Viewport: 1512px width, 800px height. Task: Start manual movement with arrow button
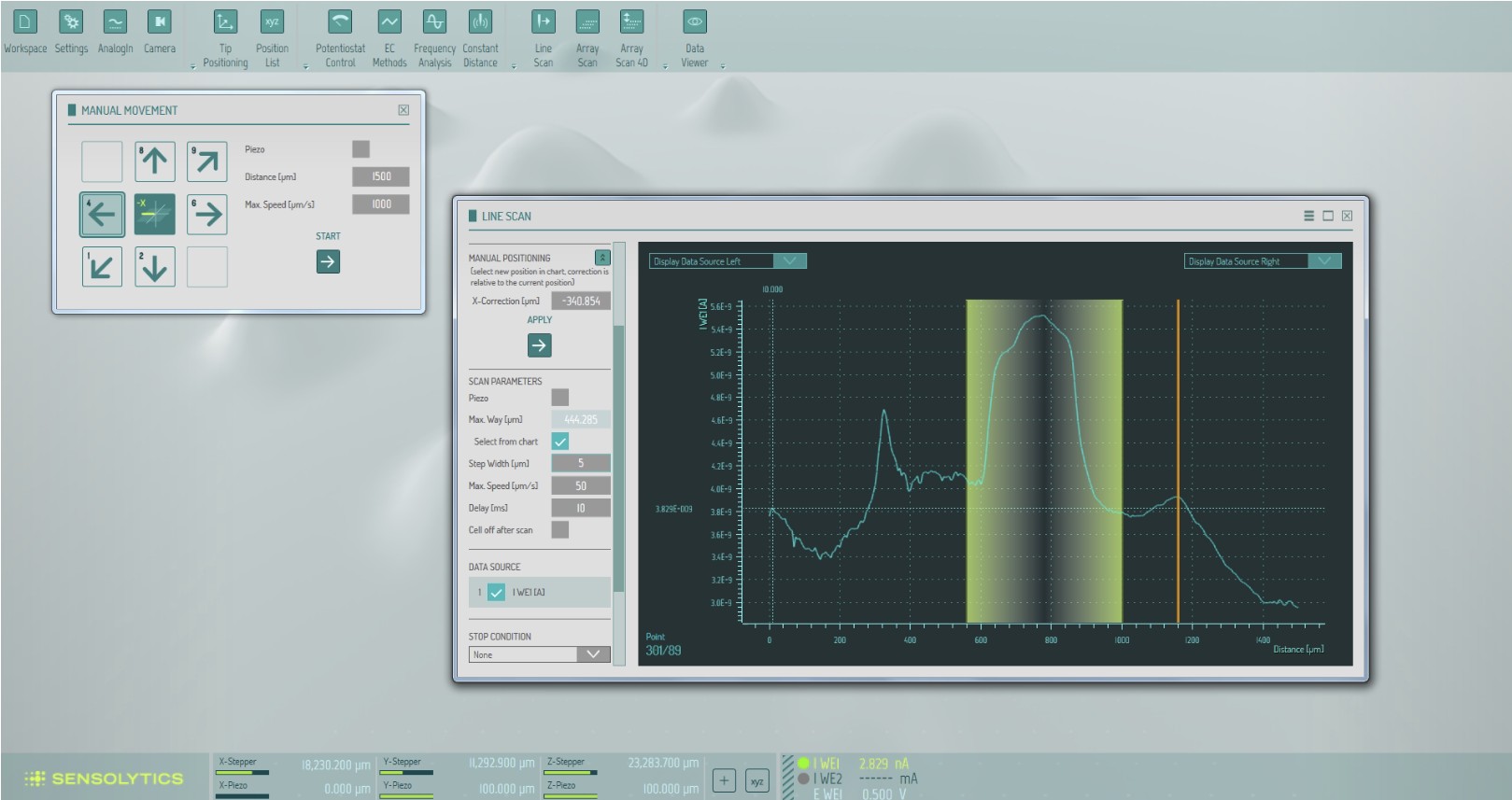(328, 262)
